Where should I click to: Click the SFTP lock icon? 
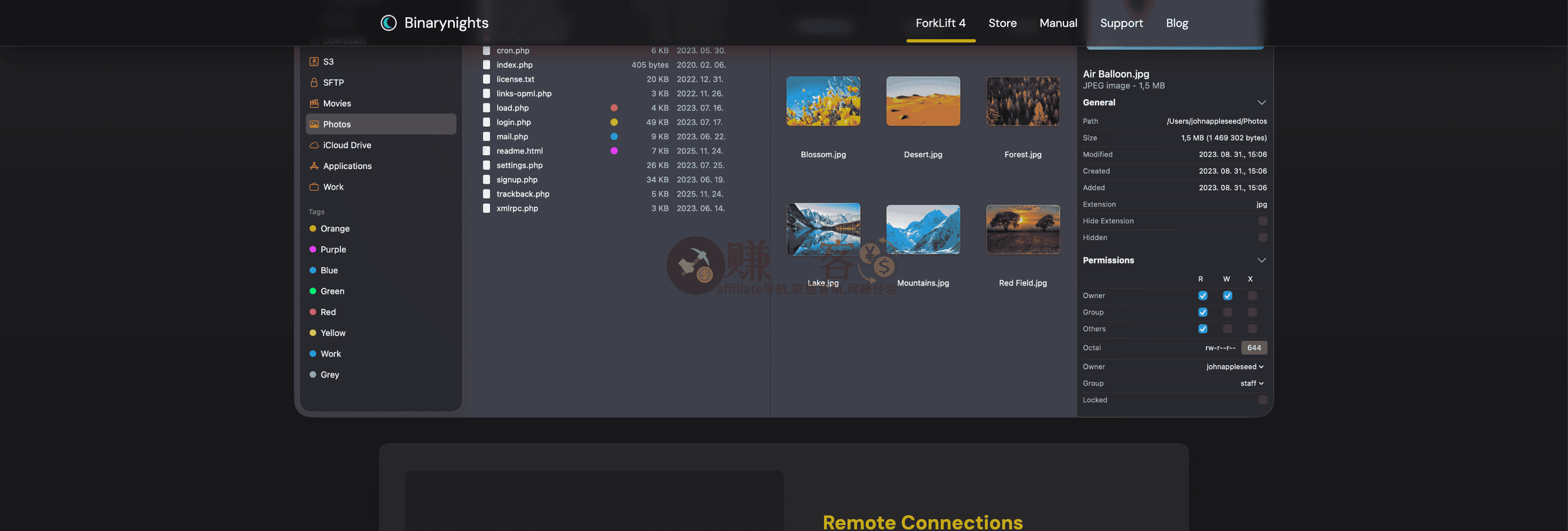pos(314,82)
